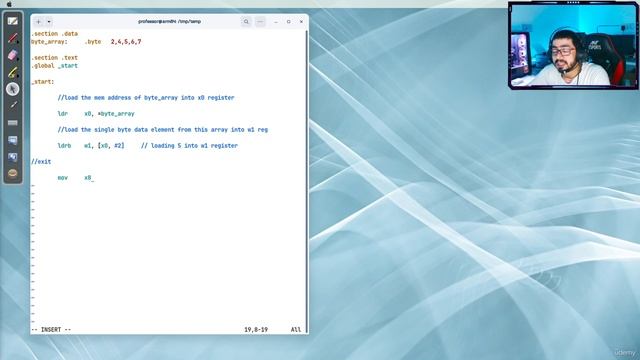The height and width of the screenshot is (360, 640).
Task: Click the 'ldrb w1, [x0, #2]' instruction
Action: click(91, 145)
